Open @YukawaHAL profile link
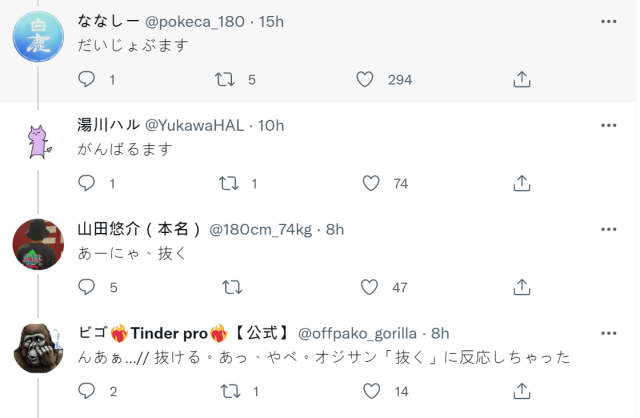This screenshot has height=418, width=640. pos(198,125)
